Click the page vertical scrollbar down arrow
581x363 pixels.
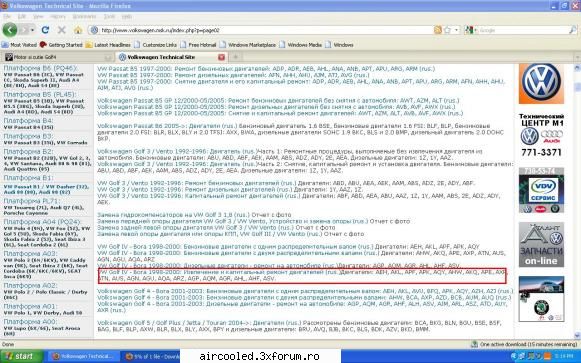577,335
